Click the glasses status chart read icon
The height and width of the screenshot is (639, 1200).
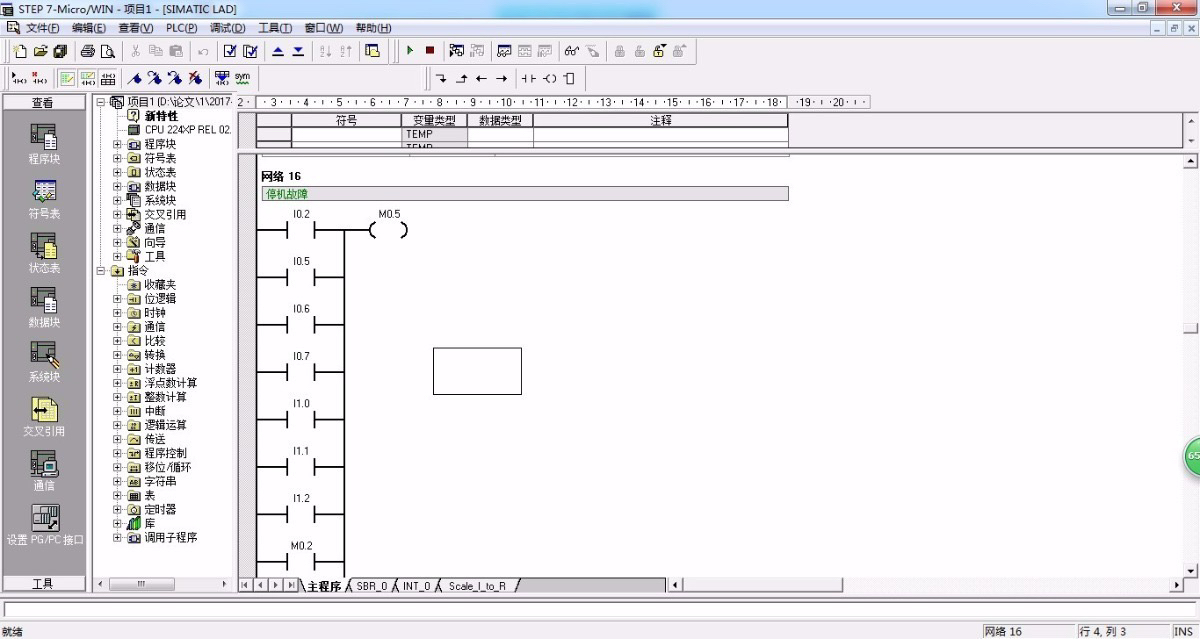tap(571, 51)
